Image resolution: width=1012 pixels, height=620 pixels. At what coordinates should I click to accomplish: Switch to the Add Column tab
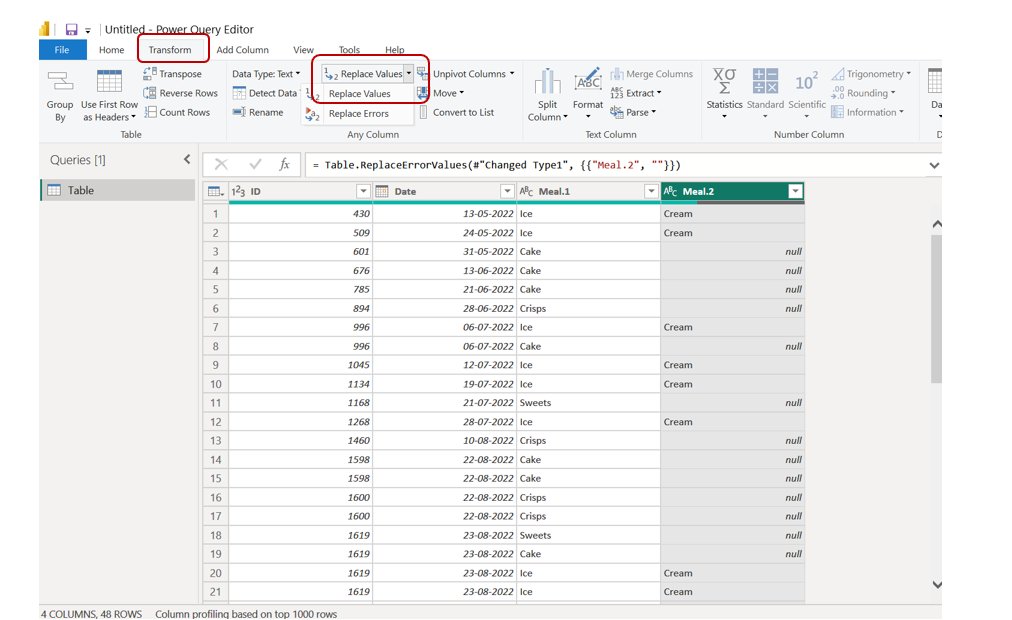click(242, 50)
